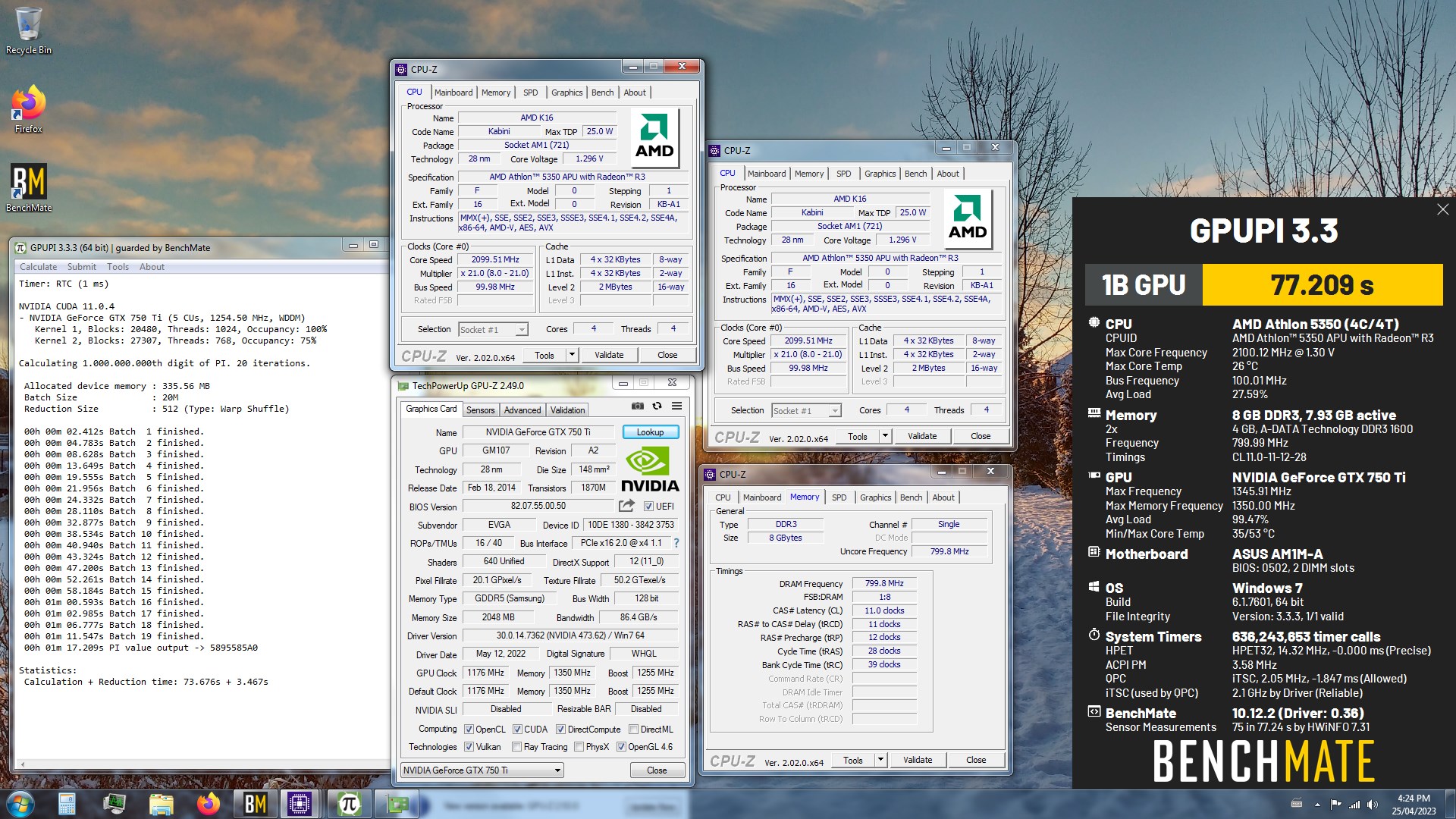Open Windows Explorer from the taskbar
This screenshot has width=1456, height=819.
162,804
